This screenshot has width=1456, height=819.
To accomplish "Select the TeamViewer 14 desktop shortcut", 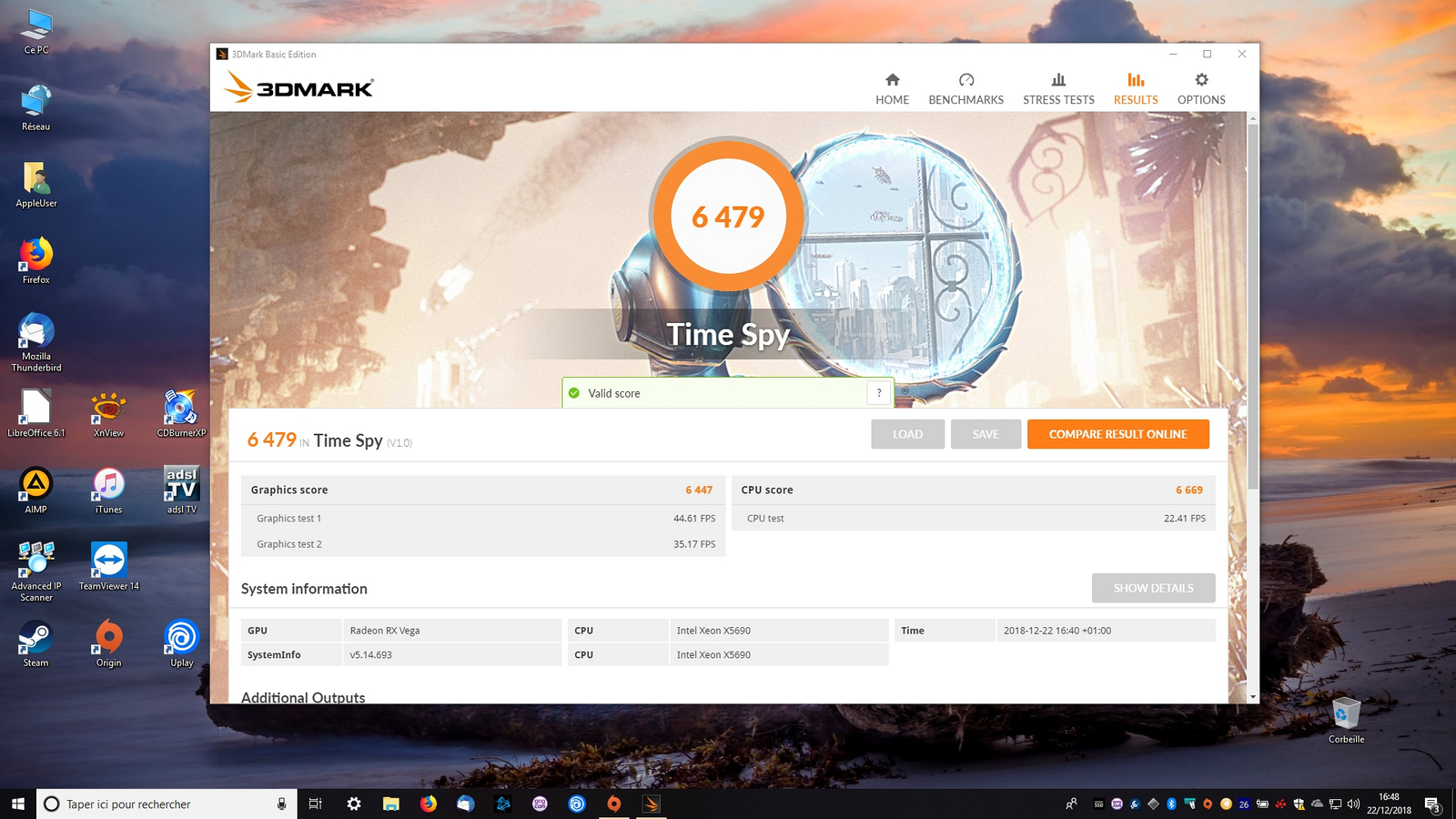I will 109,567.
